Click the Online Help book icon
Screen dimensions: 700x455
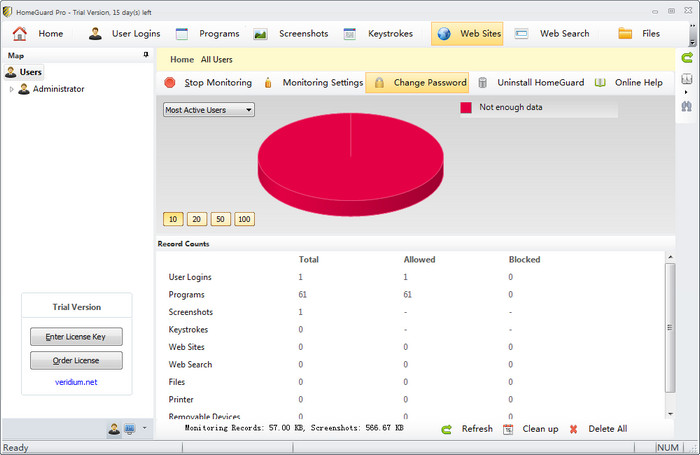(602, 83)
